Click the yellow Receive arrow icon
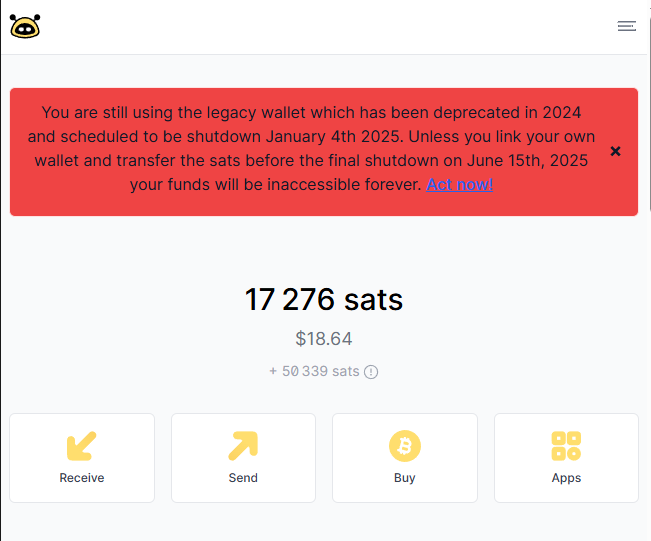This screenshot has width=651, height=541. tap(82, 445)
